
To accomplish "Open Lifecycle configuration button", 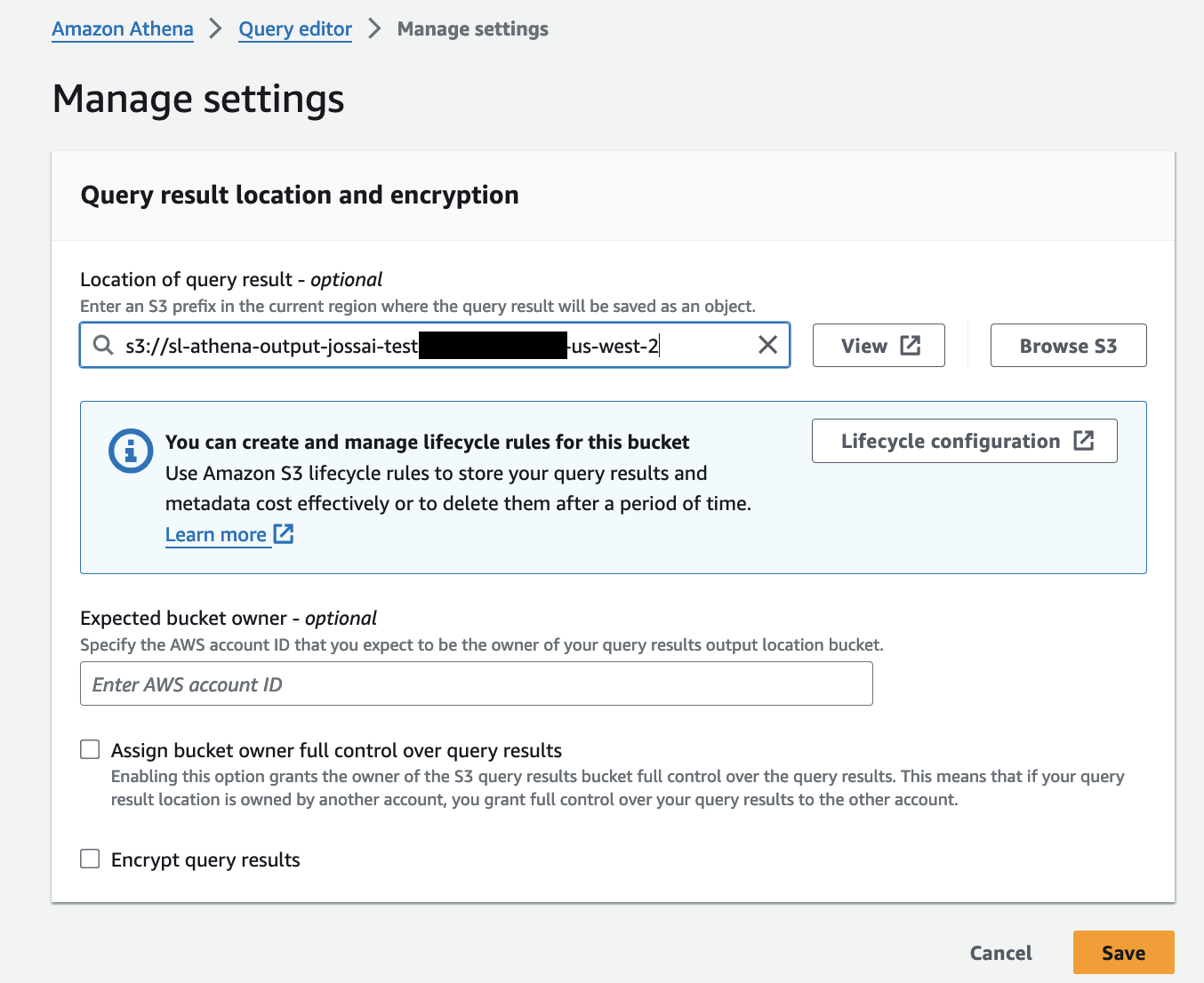I will [965, 441].
